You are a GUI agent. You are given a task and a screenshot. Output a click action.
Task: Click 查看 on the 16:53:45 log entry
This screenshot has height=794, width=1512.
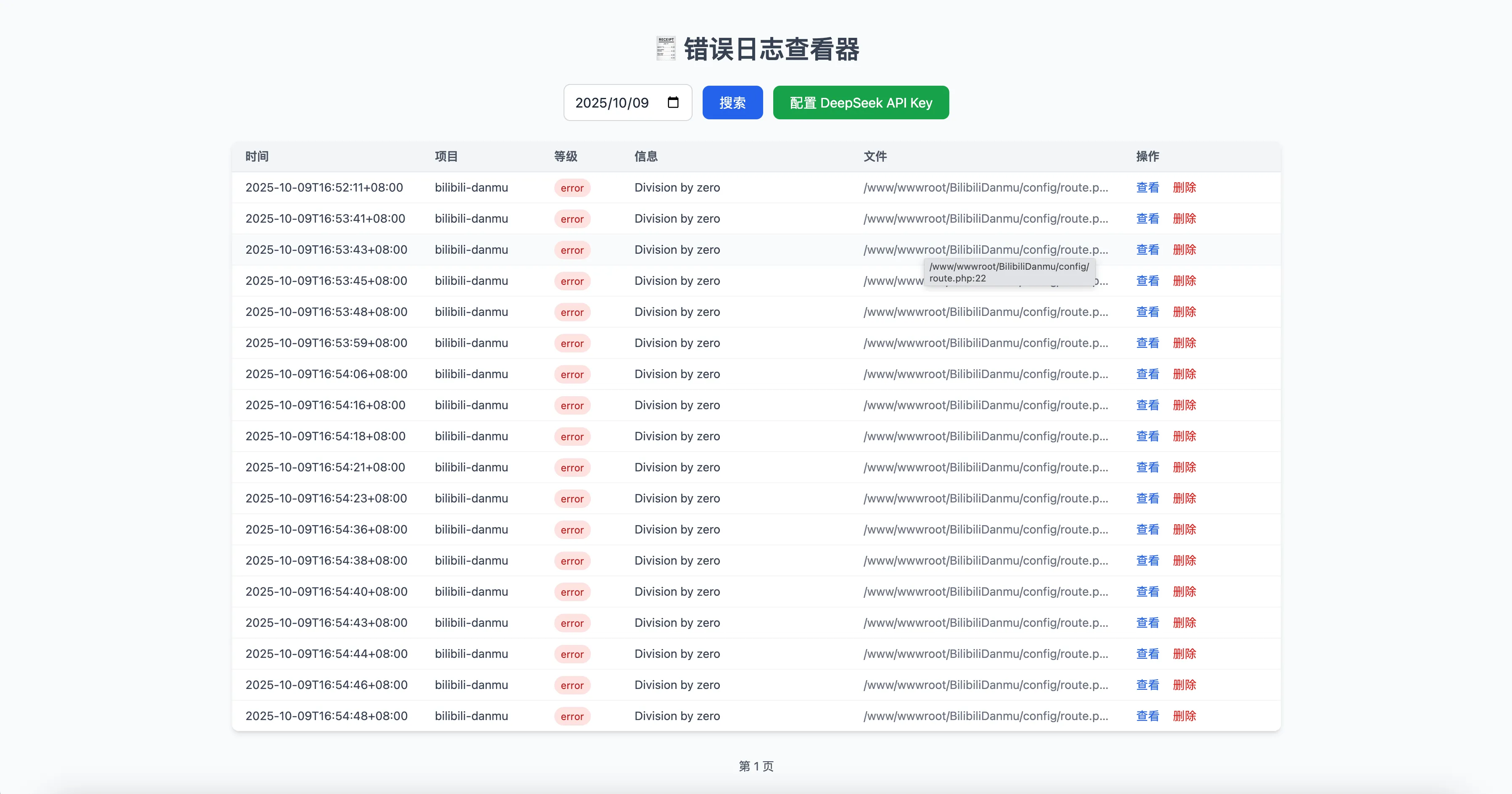coord(1147,281)
